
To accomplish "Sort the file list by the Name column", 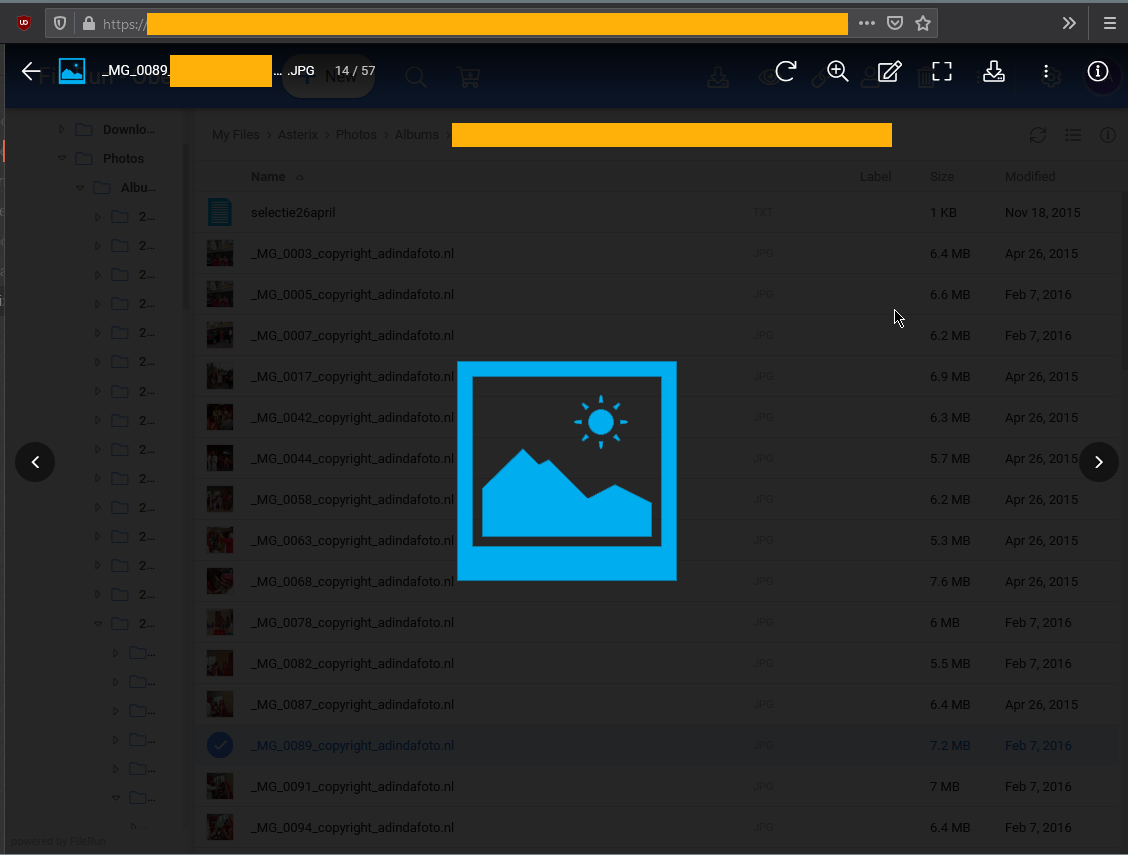I will (x=268, y=177).
